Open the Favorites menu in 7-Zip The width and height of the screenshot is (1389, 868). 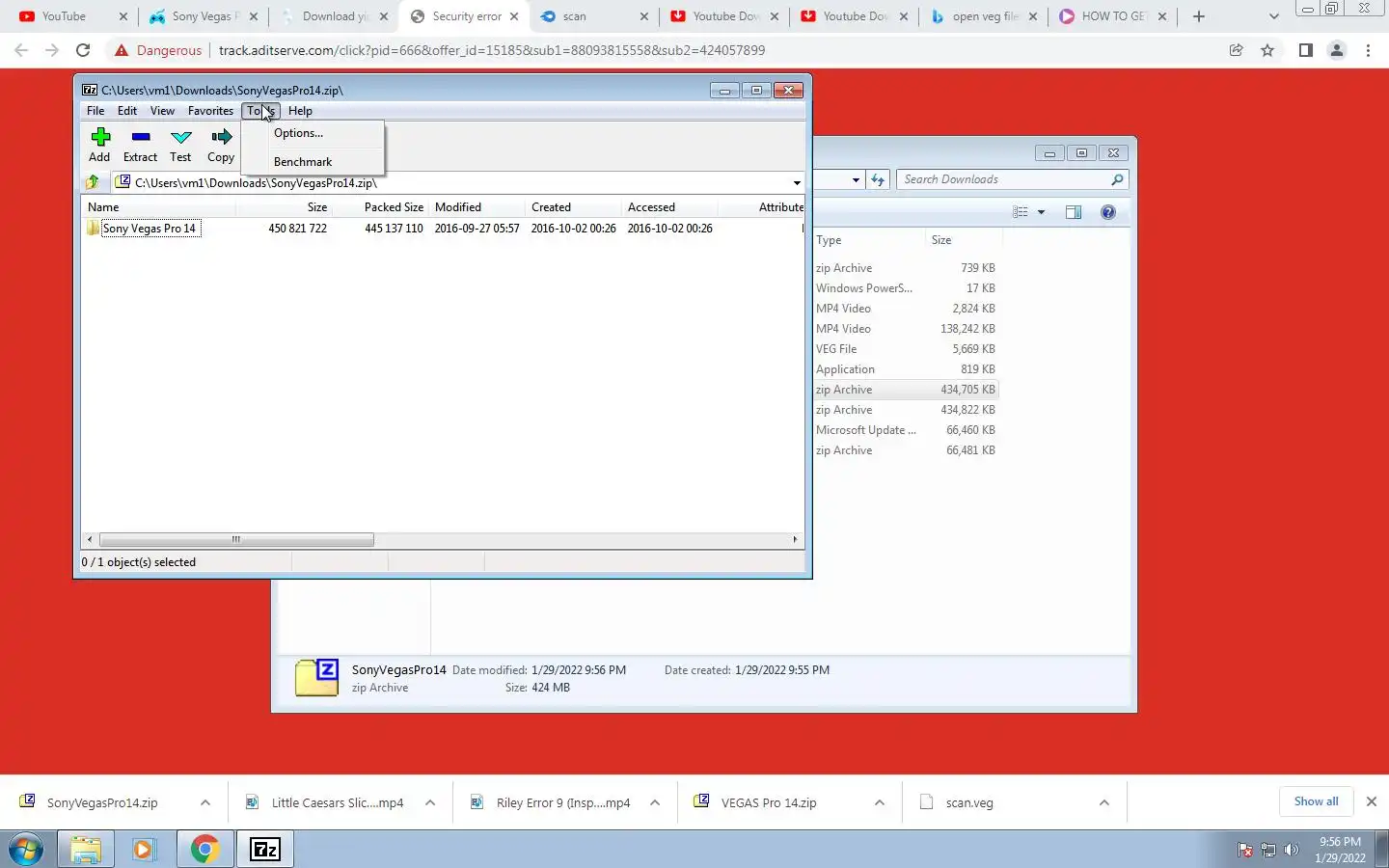pyautogui.click(x=210, y=111)
